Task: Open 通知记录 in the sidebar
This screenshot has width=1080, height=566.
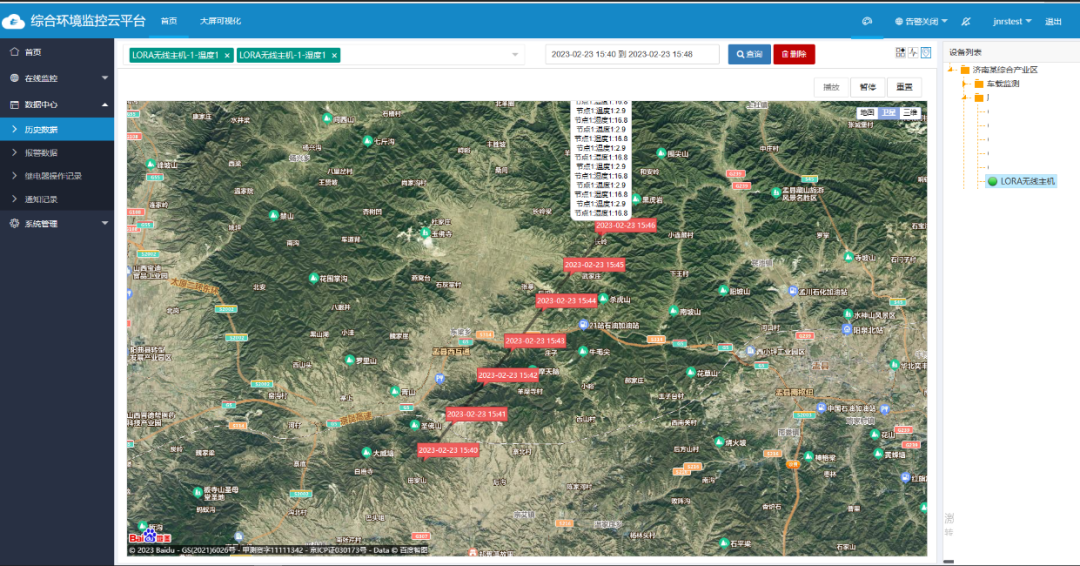Action: pos(57,199)
